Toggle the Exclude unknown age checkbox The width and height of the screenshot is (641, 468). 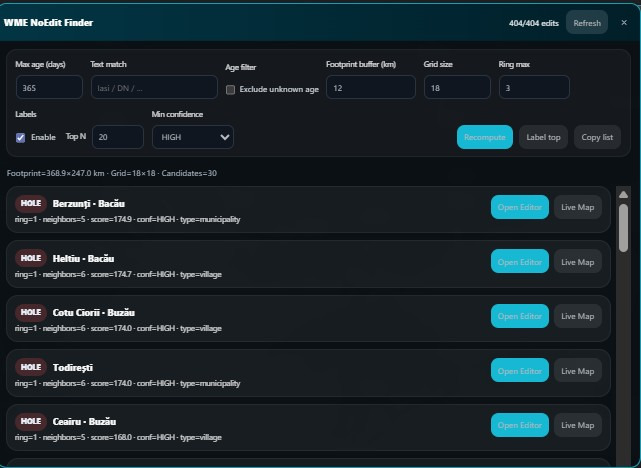click(x=231, y=89)
